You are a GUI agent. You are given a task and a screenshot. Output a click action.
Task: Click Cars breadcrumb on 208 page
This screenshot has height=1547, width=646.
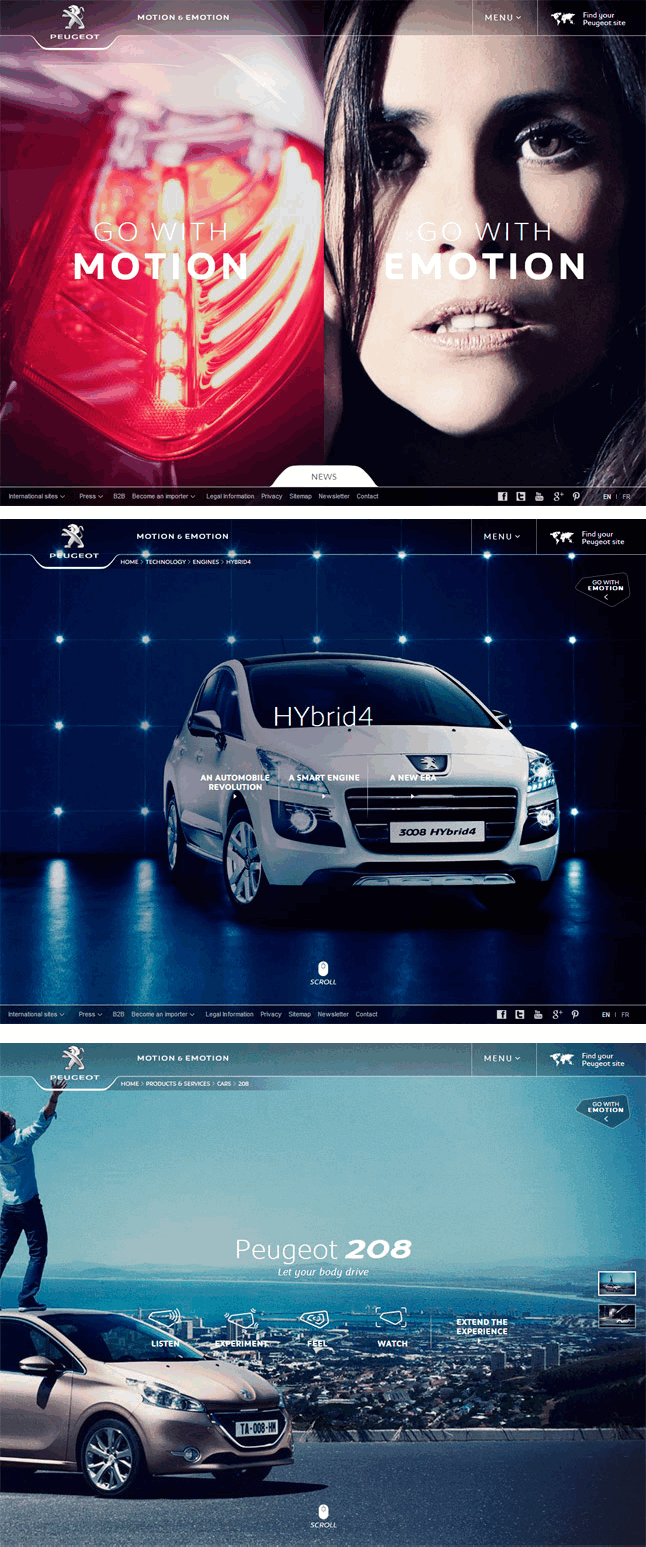pyautogui.click(x=224, y=1084)
